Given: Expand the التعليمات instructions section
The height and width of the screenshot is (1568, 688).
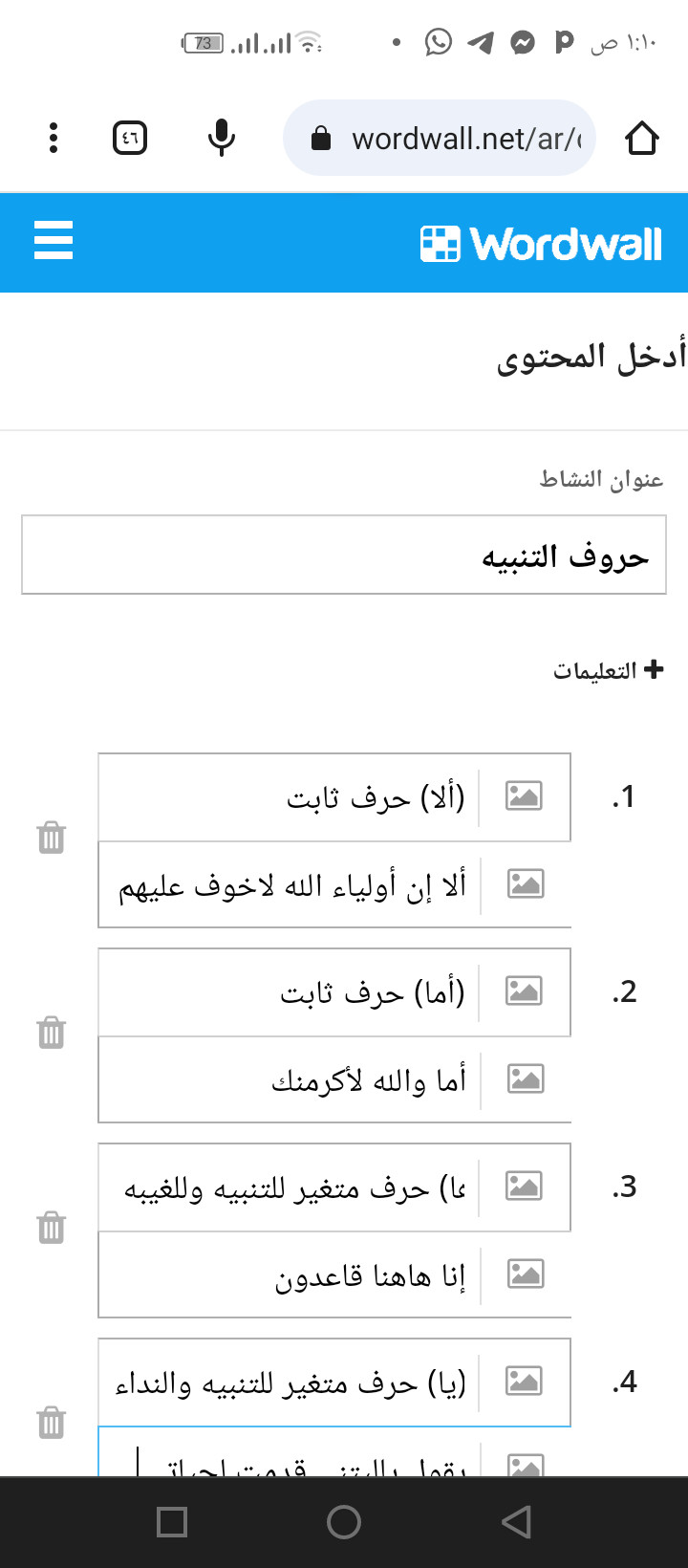Looking at the screenshot, I should (608, 670).
